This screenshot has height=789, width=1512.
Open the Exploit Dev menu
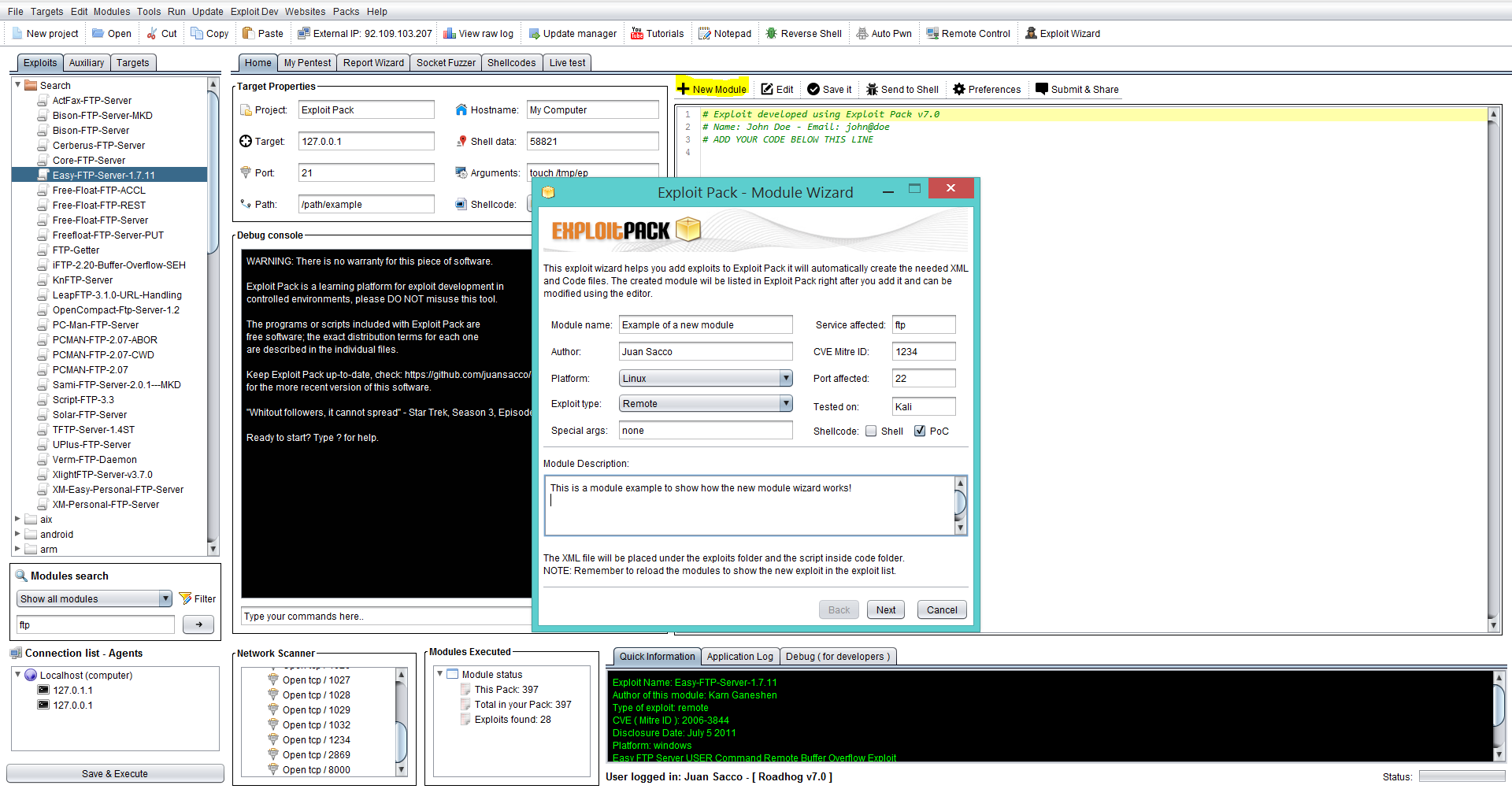[254, 12]
